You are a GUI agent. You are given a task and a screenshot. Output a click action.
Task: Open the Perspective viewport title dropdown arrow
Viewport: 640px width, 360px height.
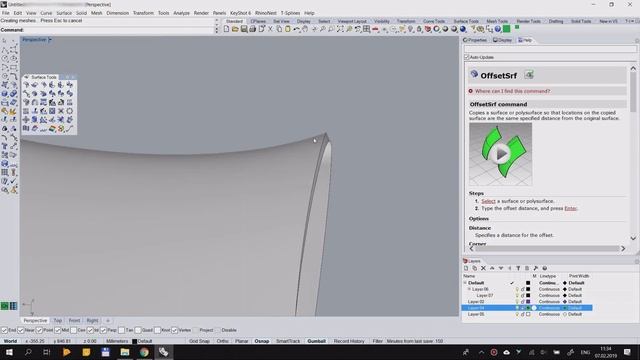pyautogui.click(x=50, y=40)
